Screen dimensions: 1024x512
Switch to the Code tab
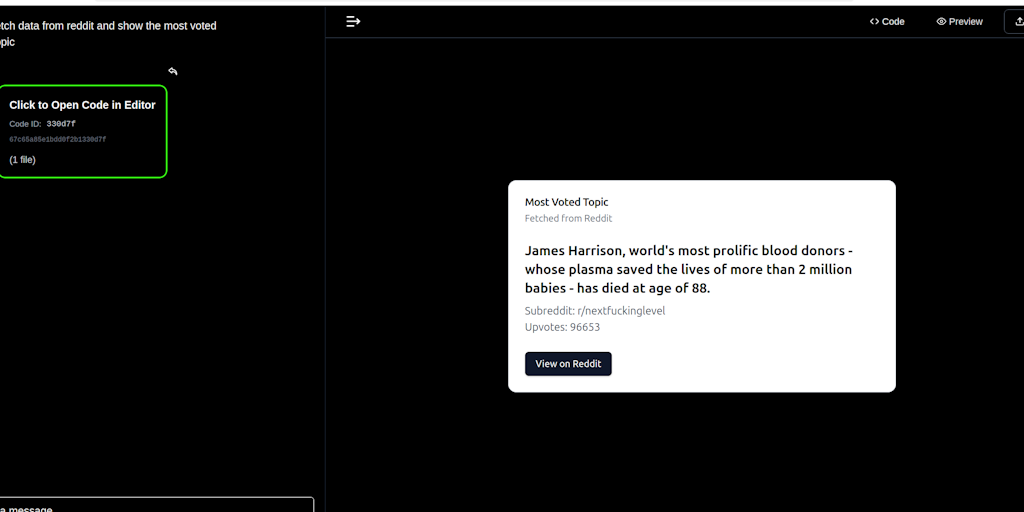tap(887, 22)
